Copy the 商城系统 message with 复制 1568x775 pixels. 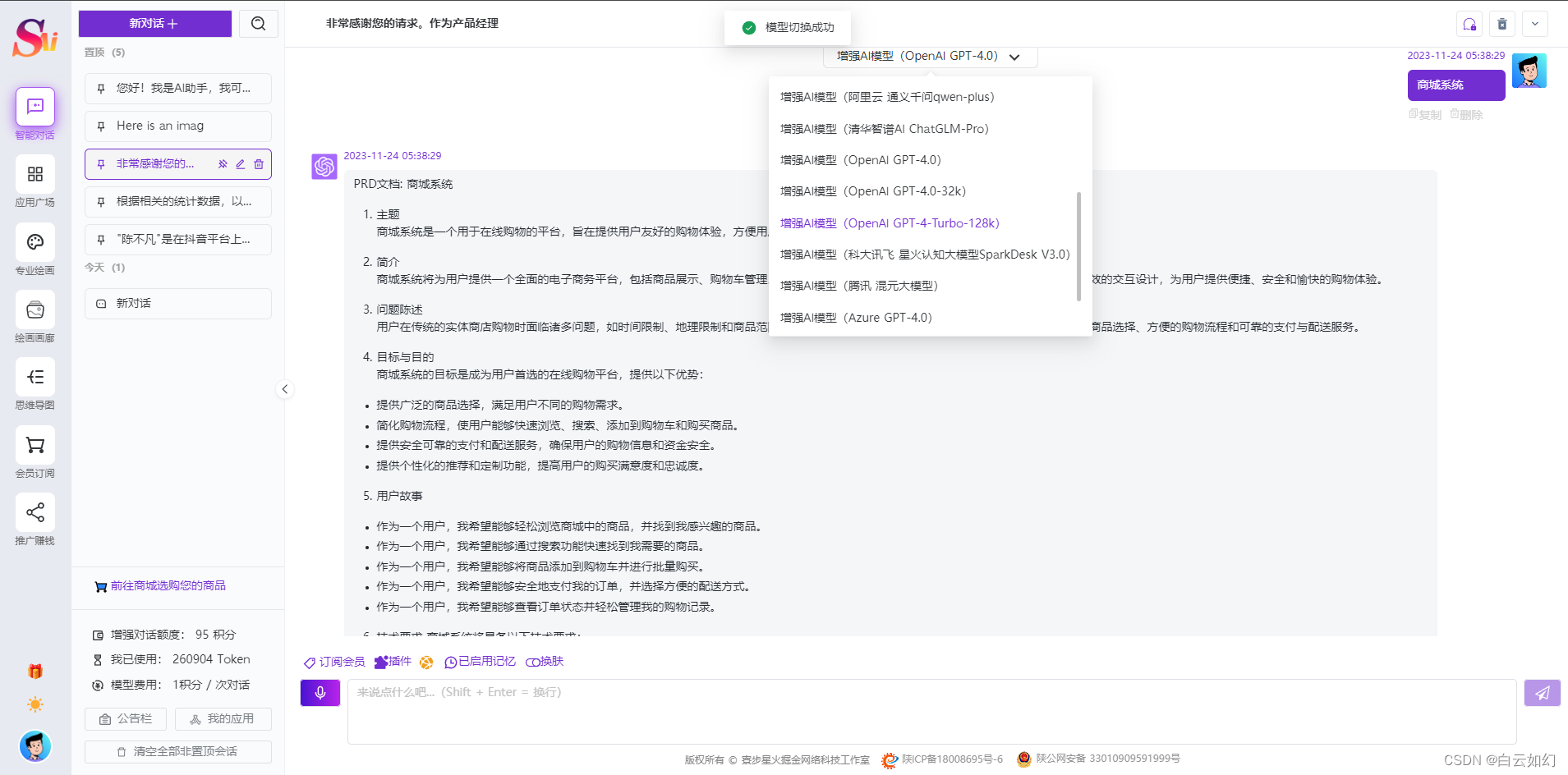(1425, 115)
